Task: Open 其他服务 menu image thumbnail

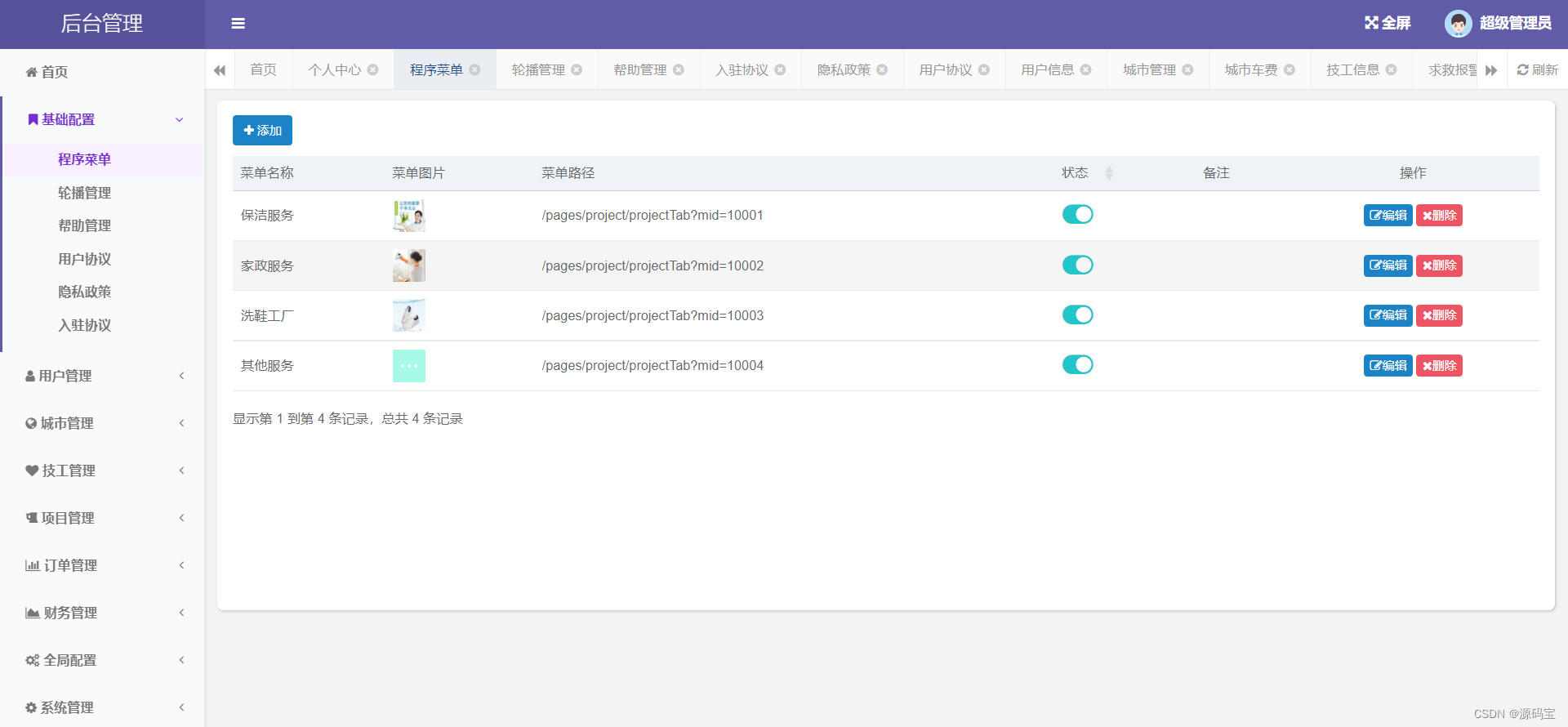Action: coord(409,366)
